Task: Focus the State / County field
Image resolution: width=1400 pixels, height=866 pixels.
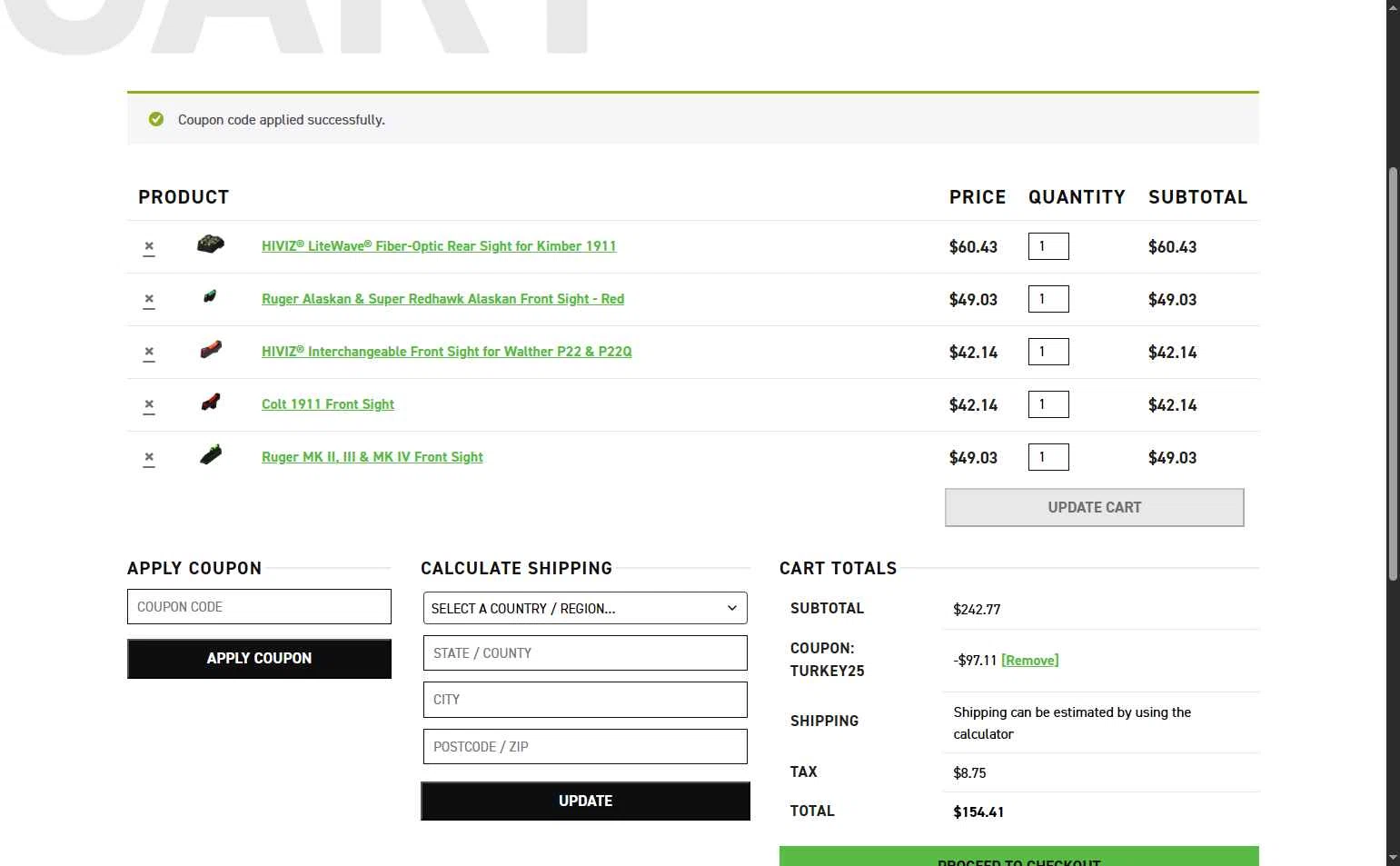Action: click(585, 653)
